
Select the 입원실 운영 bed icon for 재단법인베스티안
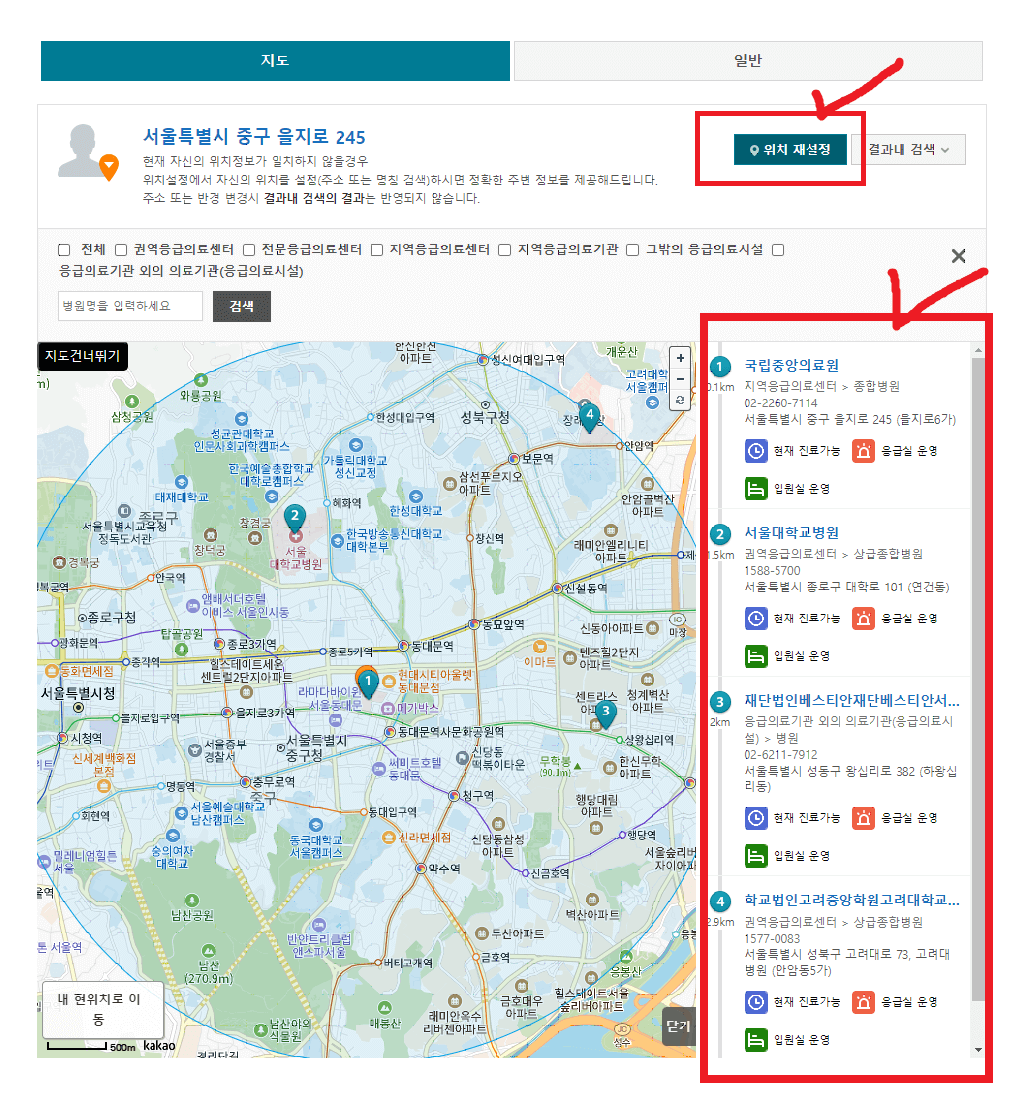(x=757, y=855)
